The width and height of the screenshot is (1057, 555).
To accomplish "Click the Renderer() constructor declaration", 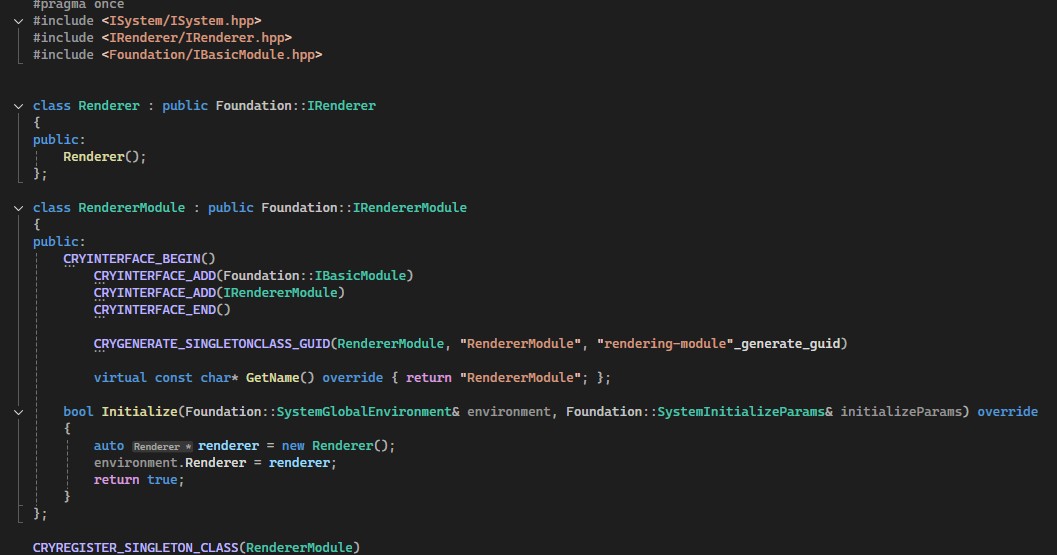I will click(x=105, y=157).
